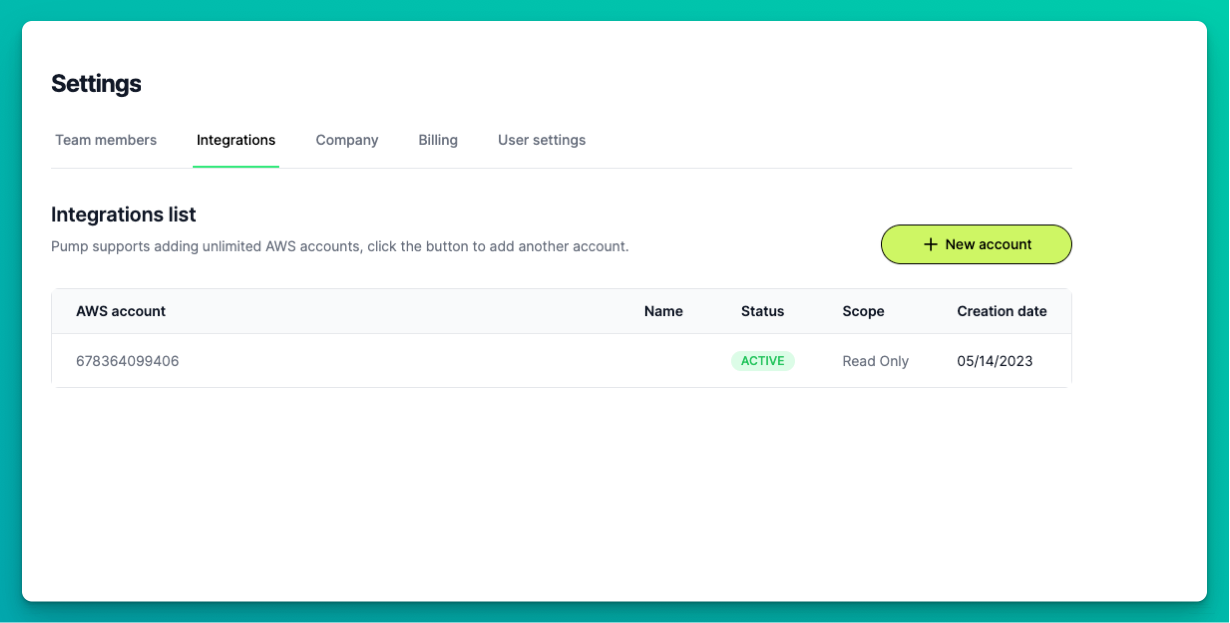Click the unlimited AWS accounts description text

[340, 246]
